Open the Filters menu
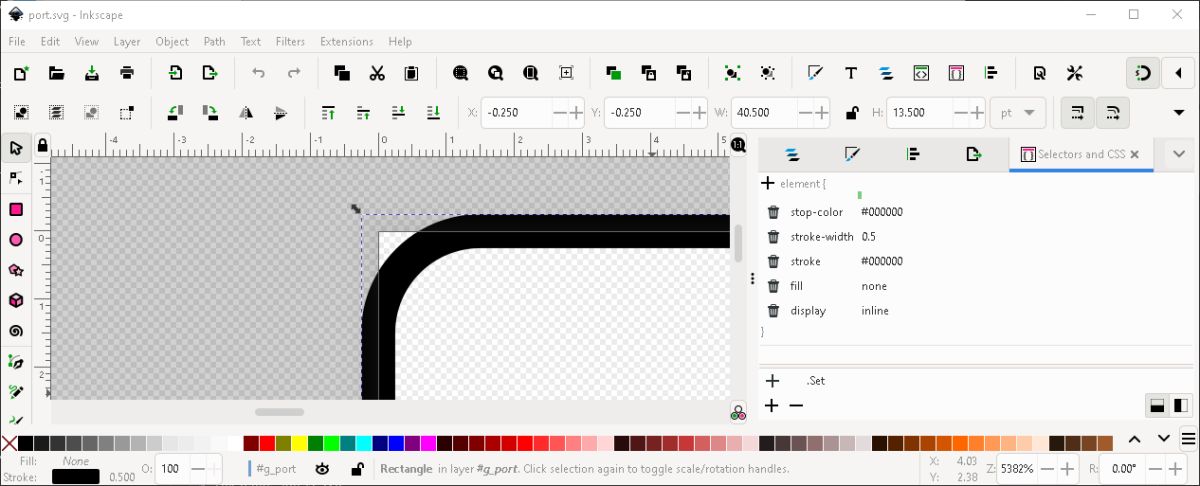Viewport: 1200px width, 486px height. (290, 41)
